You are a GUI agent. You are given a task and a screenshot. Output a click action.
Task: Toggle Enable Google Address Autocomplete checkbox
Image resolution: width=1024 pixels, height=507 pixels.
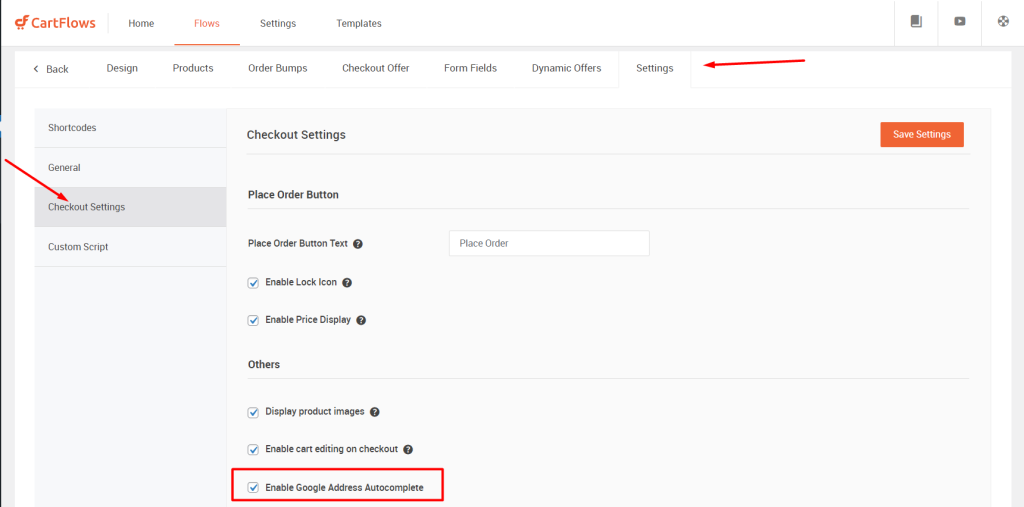(253, 487)
